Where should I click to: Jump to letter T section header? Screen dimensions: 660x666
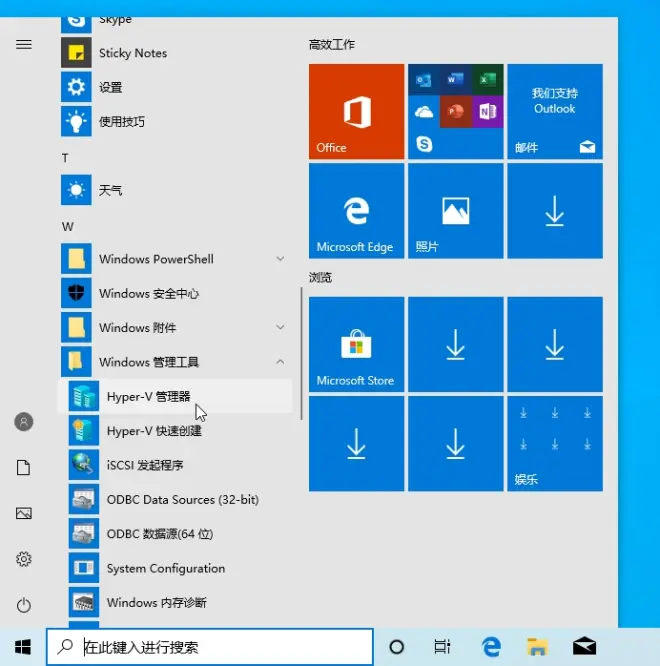click(65, 158)
